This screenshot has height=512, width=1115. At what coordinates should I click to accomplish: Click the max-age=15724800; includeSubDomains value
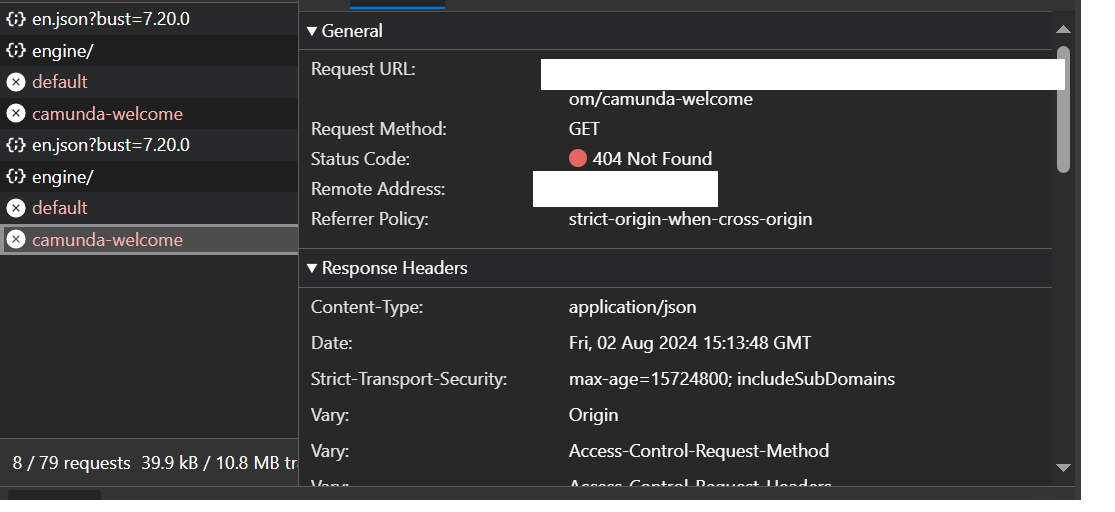pos(732,379)
